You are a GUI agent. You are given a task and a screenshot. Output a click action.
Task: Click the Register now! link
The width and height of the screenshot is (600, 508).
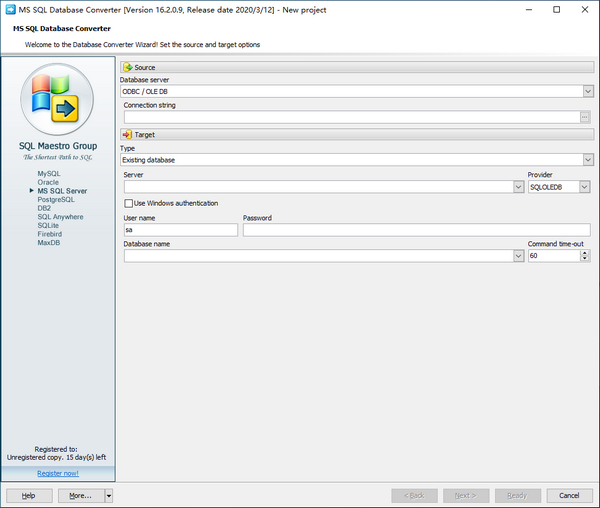pyautogui.click(x=58, y=473)
